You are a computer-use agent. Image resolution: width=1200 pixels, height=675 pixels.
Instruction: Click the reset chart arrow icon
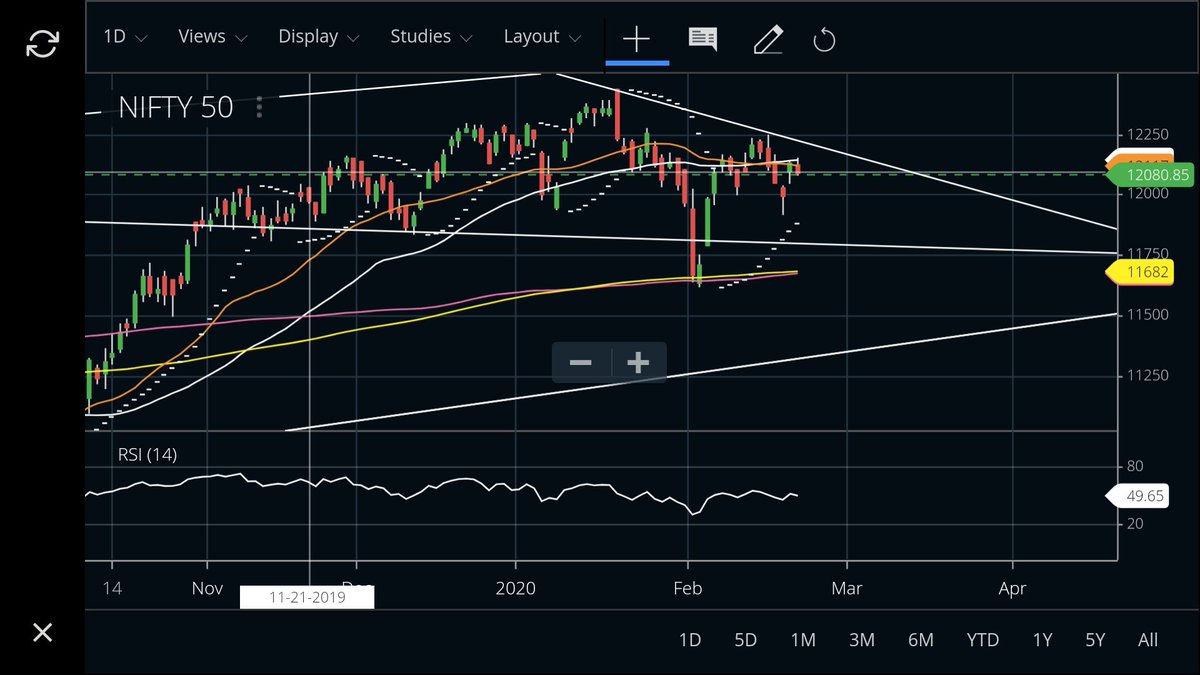point(824,40)
